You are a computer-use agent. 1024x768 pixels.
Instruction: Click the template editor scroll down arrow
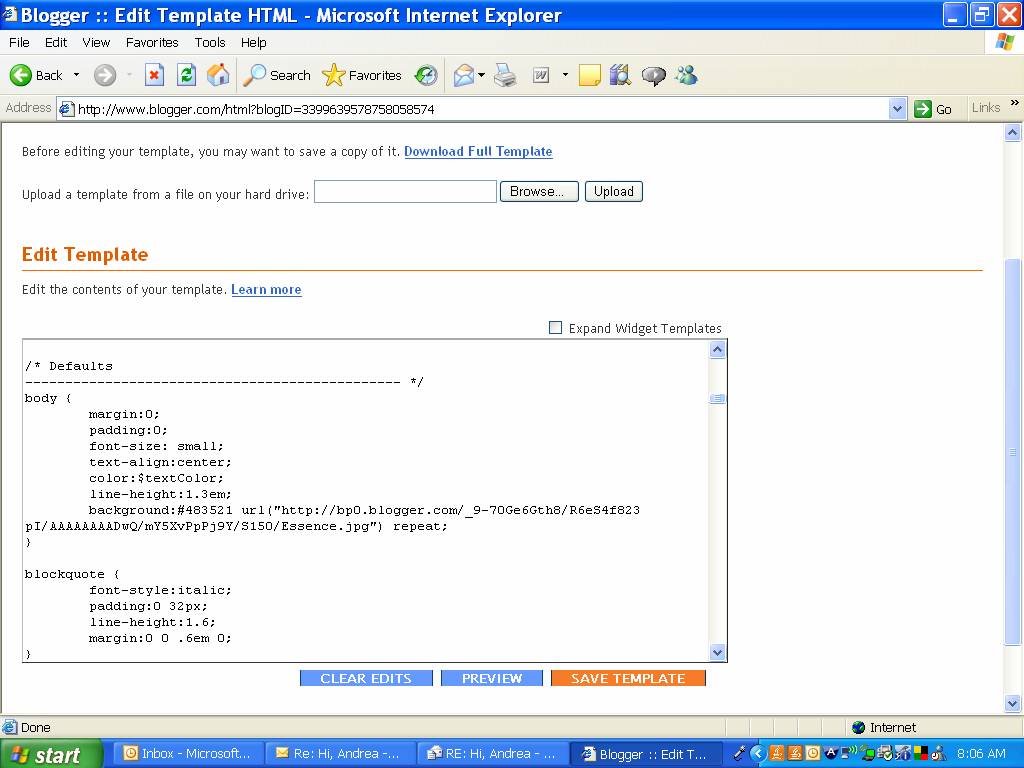pyautogui.click(x=717, y=652)
